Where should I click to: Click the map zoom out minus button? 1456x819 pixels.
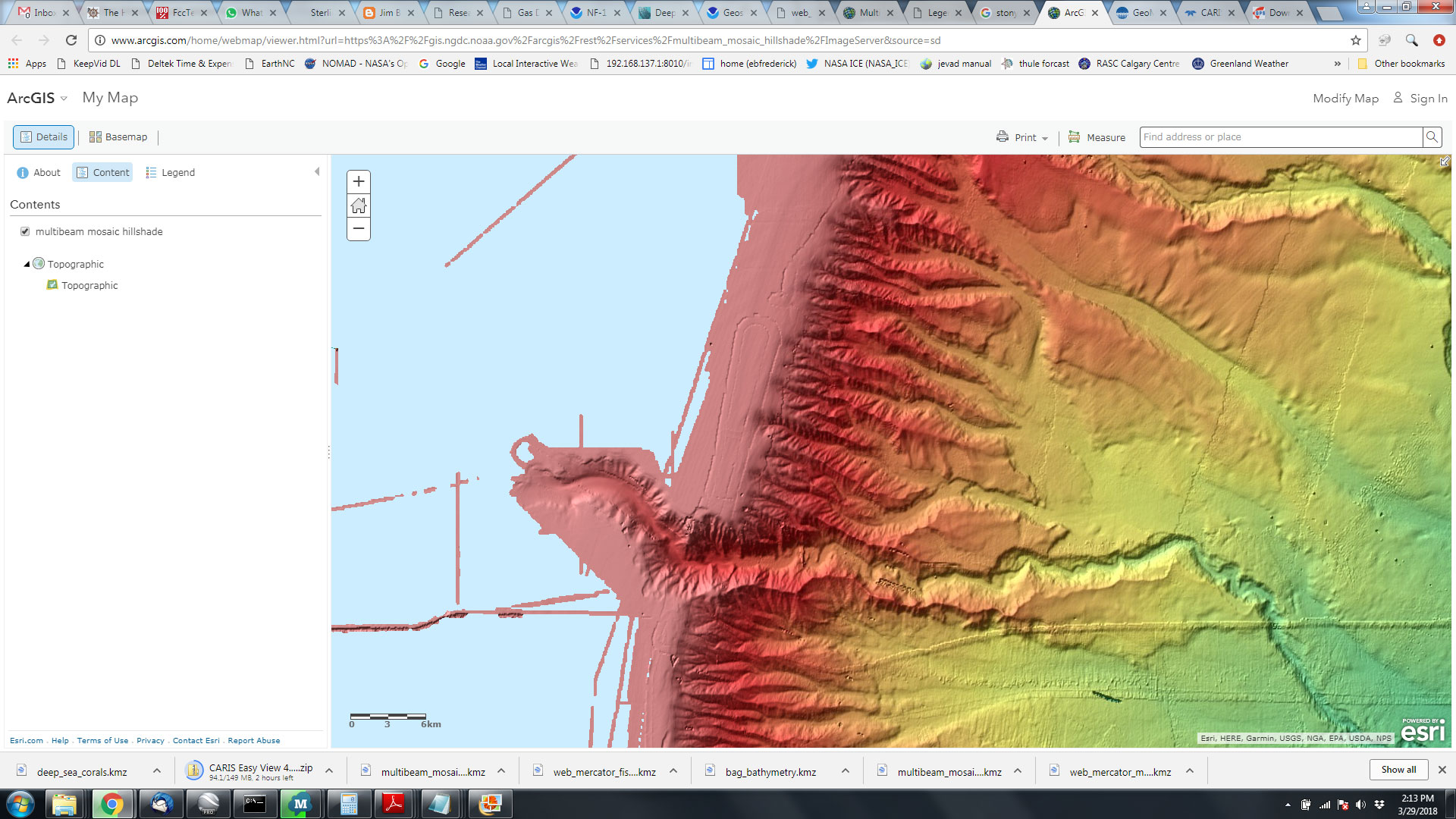(359, 228)
